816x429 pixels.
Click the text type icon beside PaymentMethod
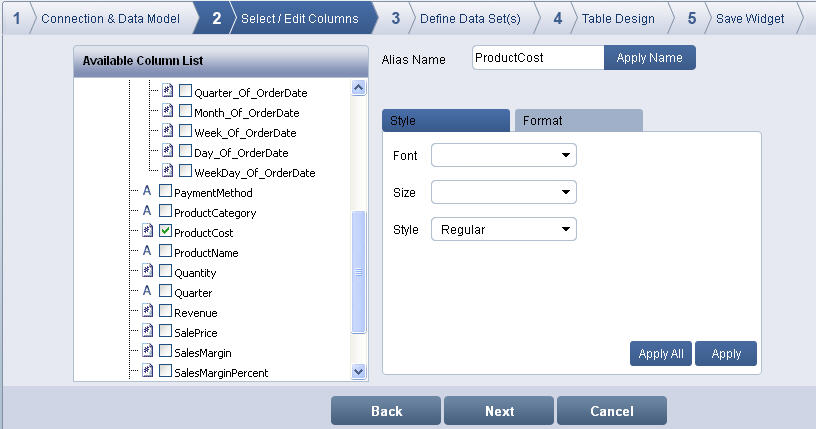(x=147, y=192)
